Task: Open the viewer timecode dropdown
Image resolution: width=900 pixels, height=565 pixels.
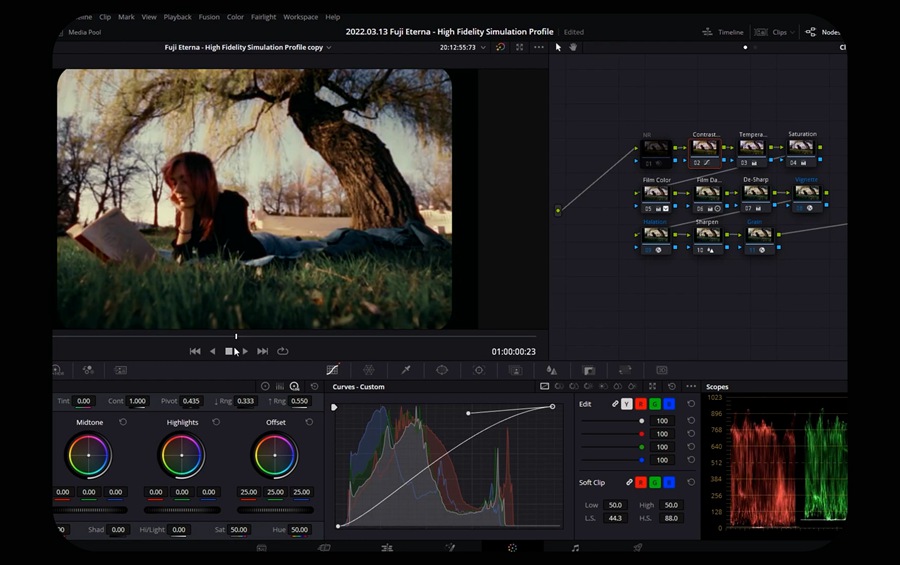Action: [x=483, y=47]
